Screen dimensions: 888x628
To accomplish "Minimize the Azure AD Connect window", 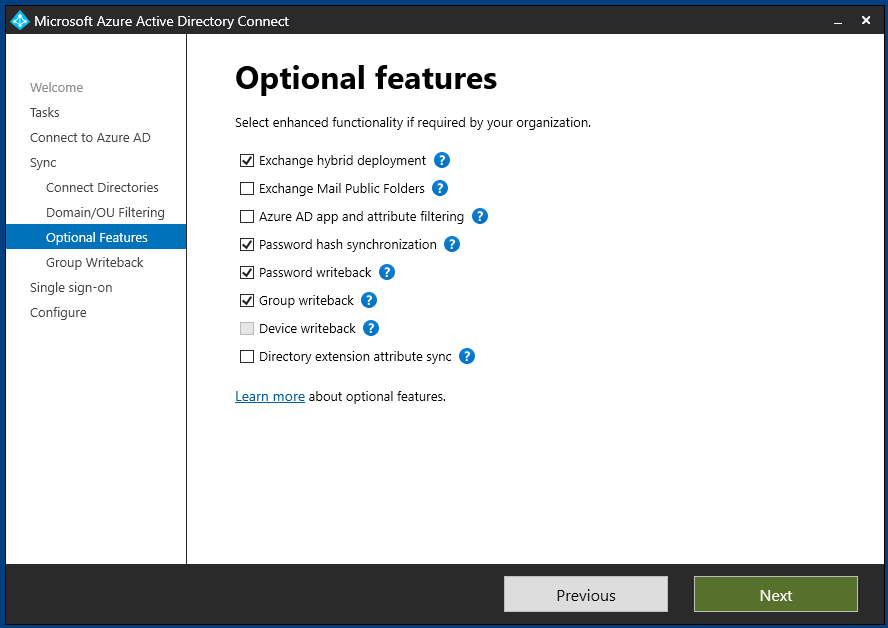I will (x=838, y=21).
